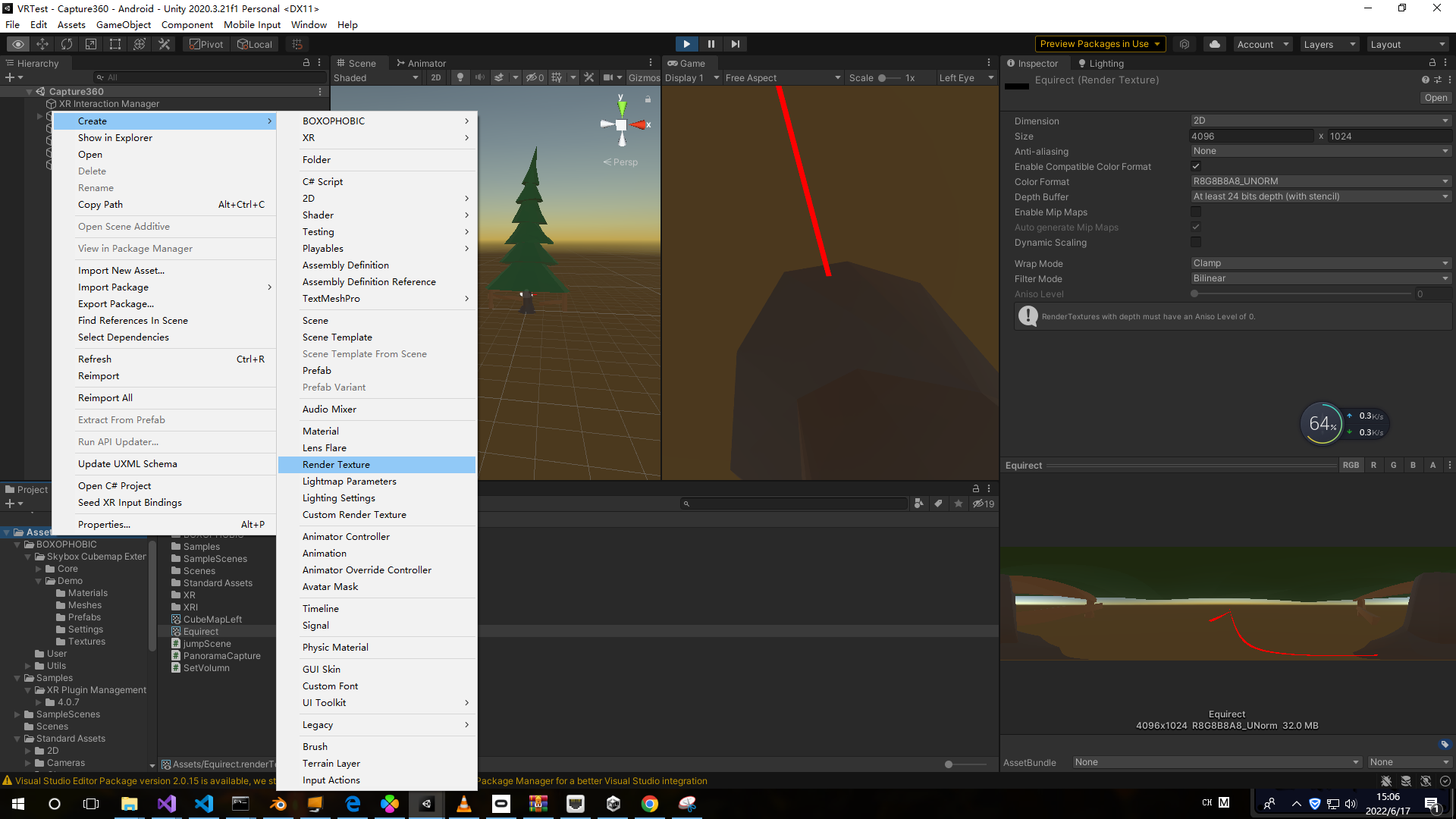This screenshot has width=1456, height=819.
Task: Select Render Texture from create menu
Action: pos(336,464)
